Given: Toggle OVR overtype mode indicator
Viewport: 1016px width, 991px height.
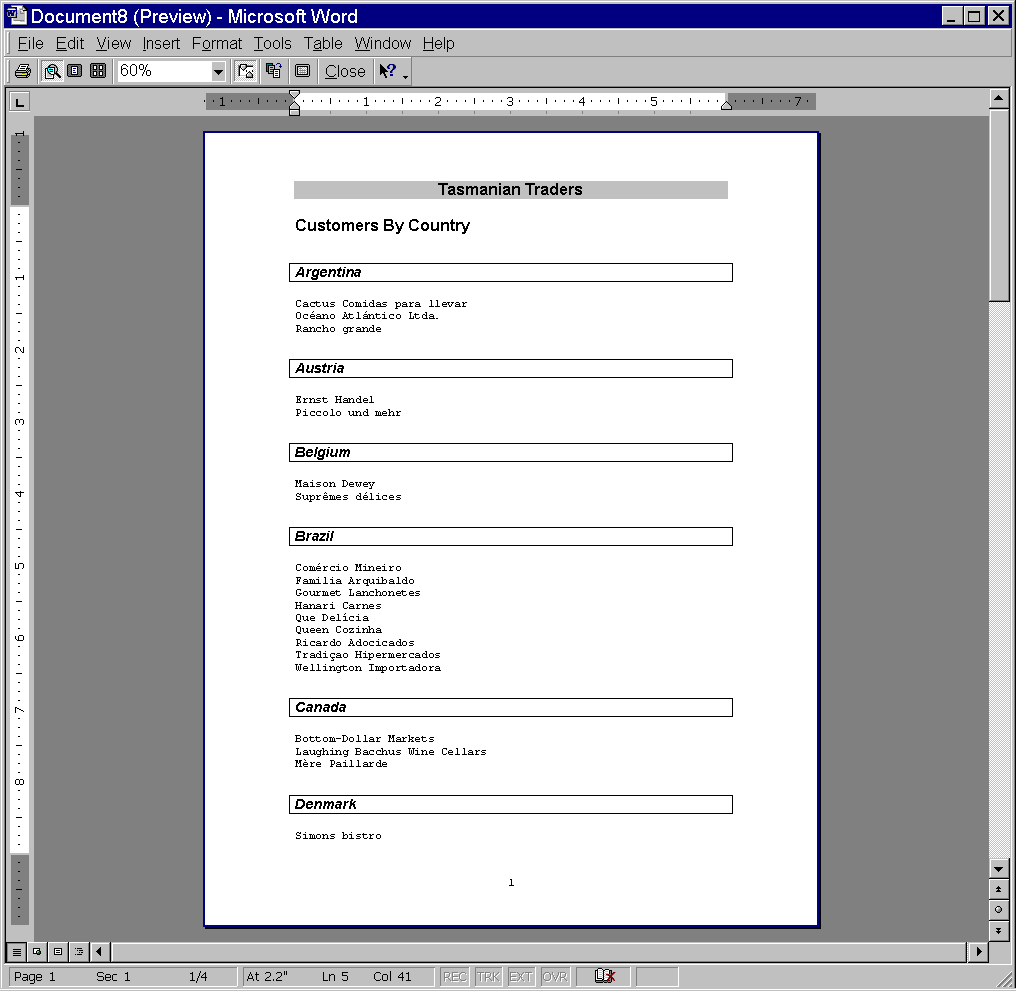Looking at the screenshot, I should point(555,976).
